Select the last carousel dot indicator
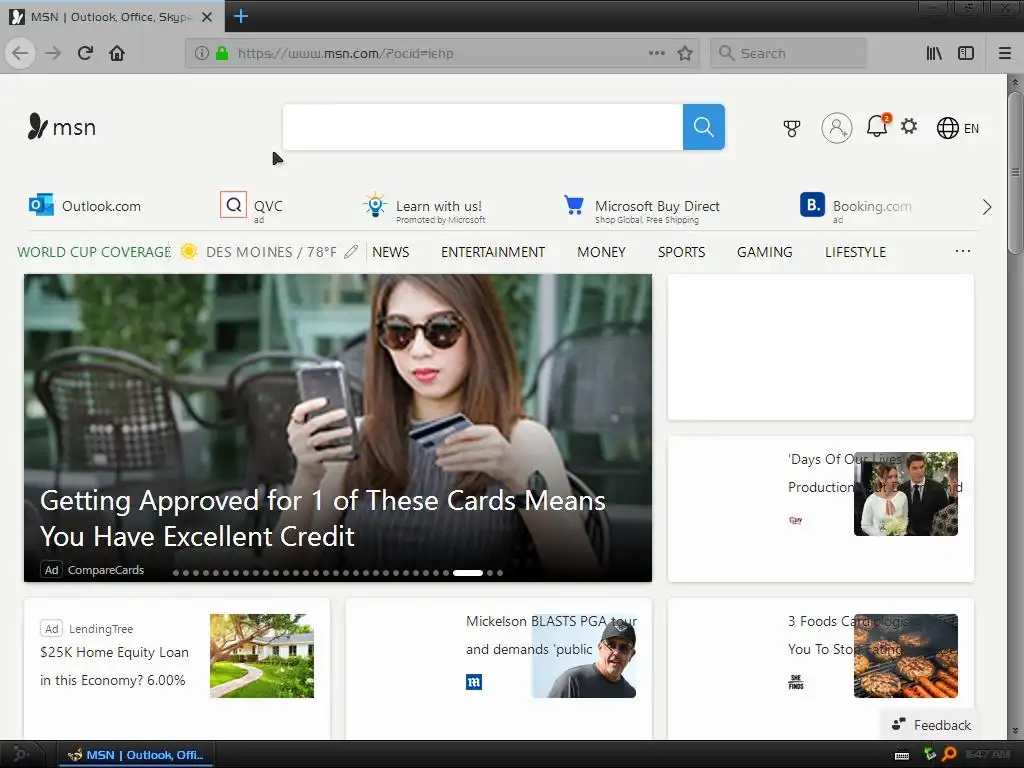Screen dimensions: 1024x768 (500, 573)
